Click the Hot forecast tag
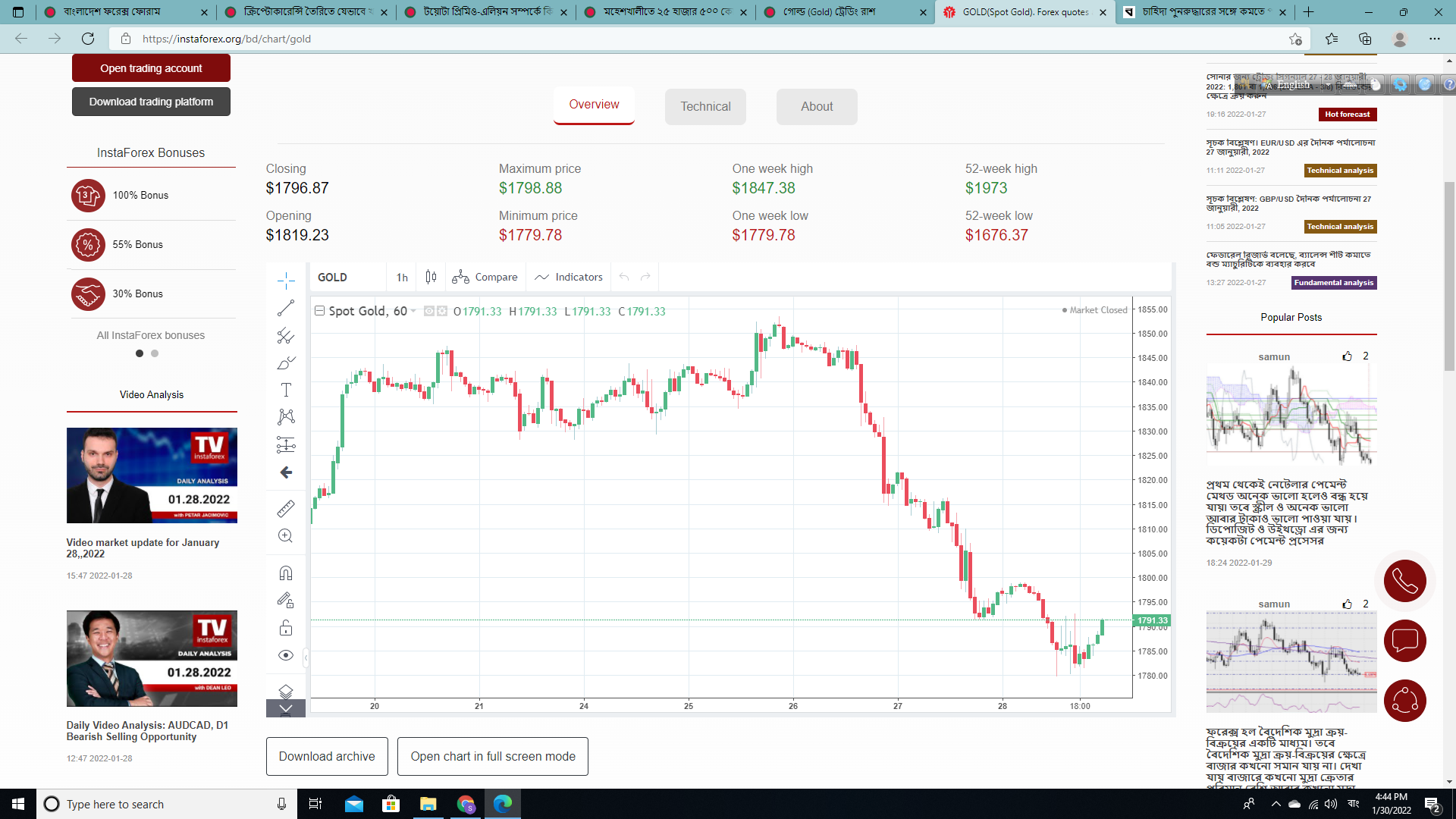 [1348, 115]
